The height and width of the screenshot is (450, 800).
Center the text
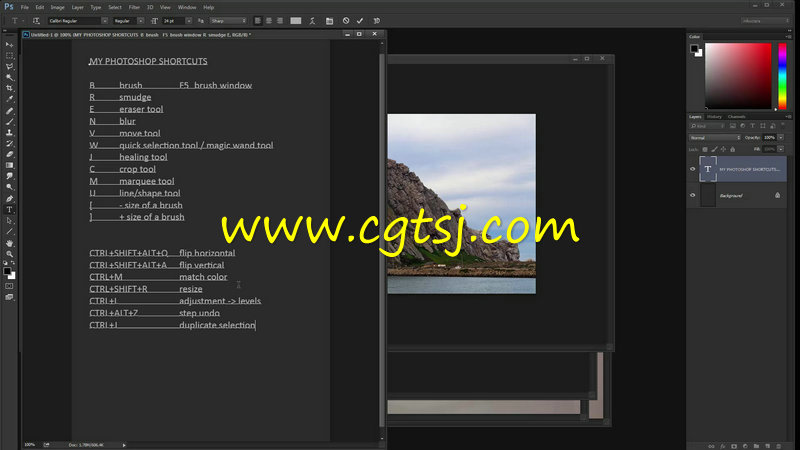pyautogui.click(x=269, y=21)
